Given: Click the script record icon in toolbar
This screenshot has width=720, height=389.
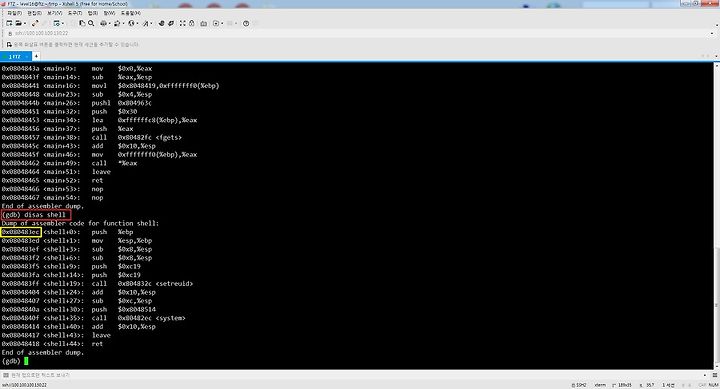Looking at the screenshot, I should click(216, 23).
